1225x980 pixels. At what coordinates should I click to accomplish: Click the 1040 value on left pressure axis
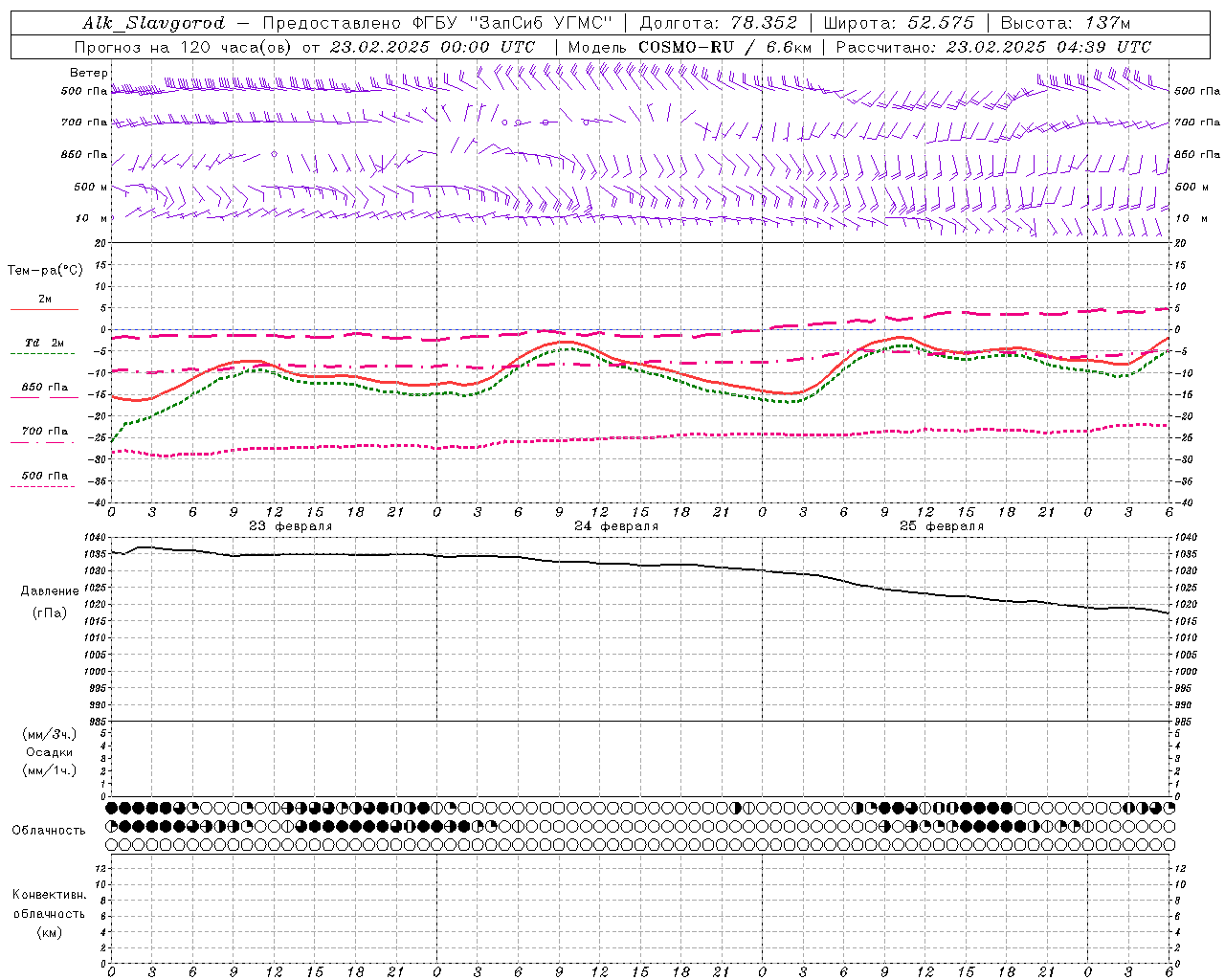97,538
